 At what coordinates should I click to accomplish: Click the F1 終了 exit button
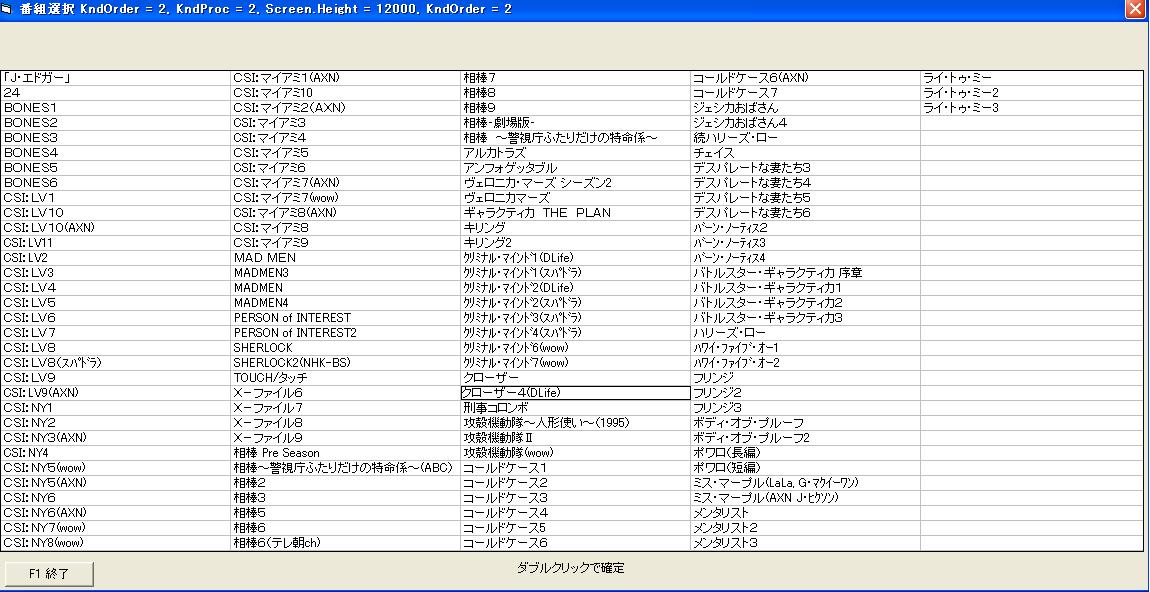click(x=50, y=574)
